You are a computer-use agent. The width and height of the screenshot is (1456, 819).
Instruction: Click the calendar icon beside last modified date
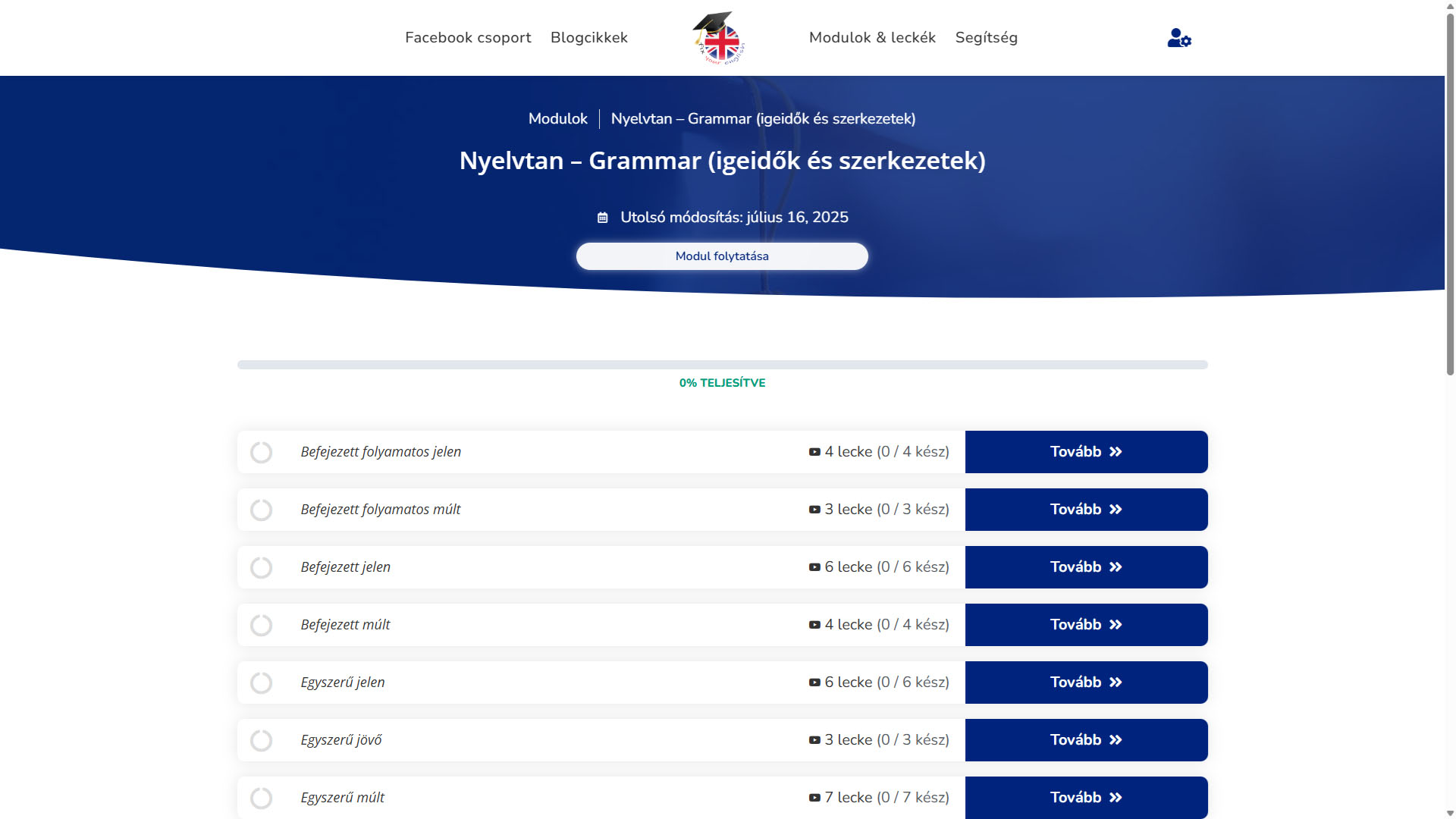(603, 218)
